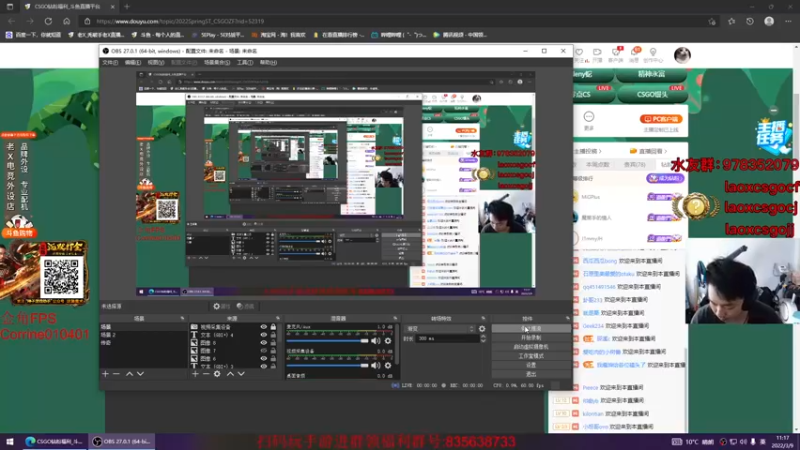Click the Properties gear button above docks

pyautogui.click(x=221, y=306)
